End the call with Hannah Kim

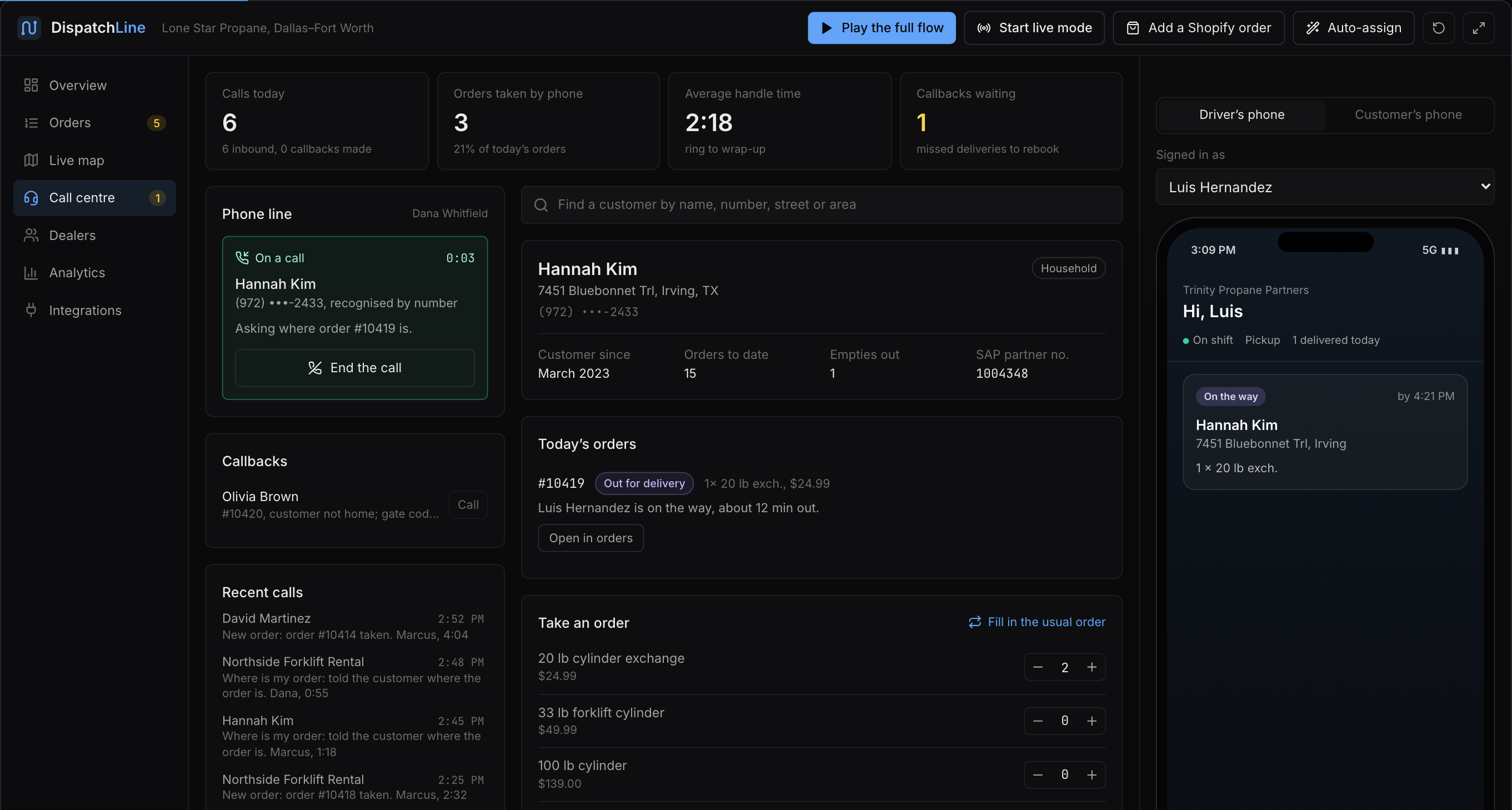click(x=354, y=368)
